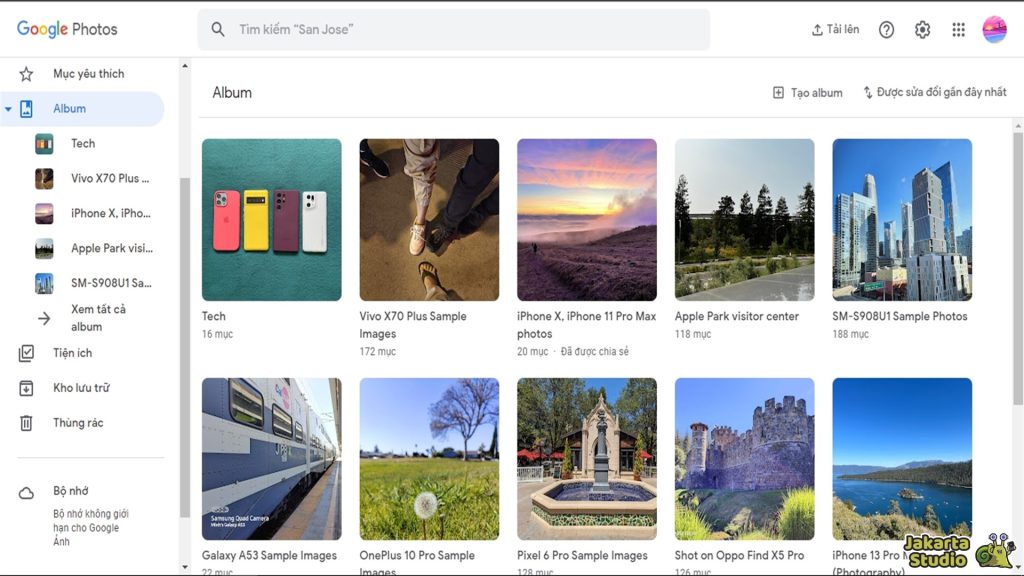Screen dimensions: 1024x576
Task: Click Xem tất cả album link
Action: pyautogui.click(x=99, y=318)
